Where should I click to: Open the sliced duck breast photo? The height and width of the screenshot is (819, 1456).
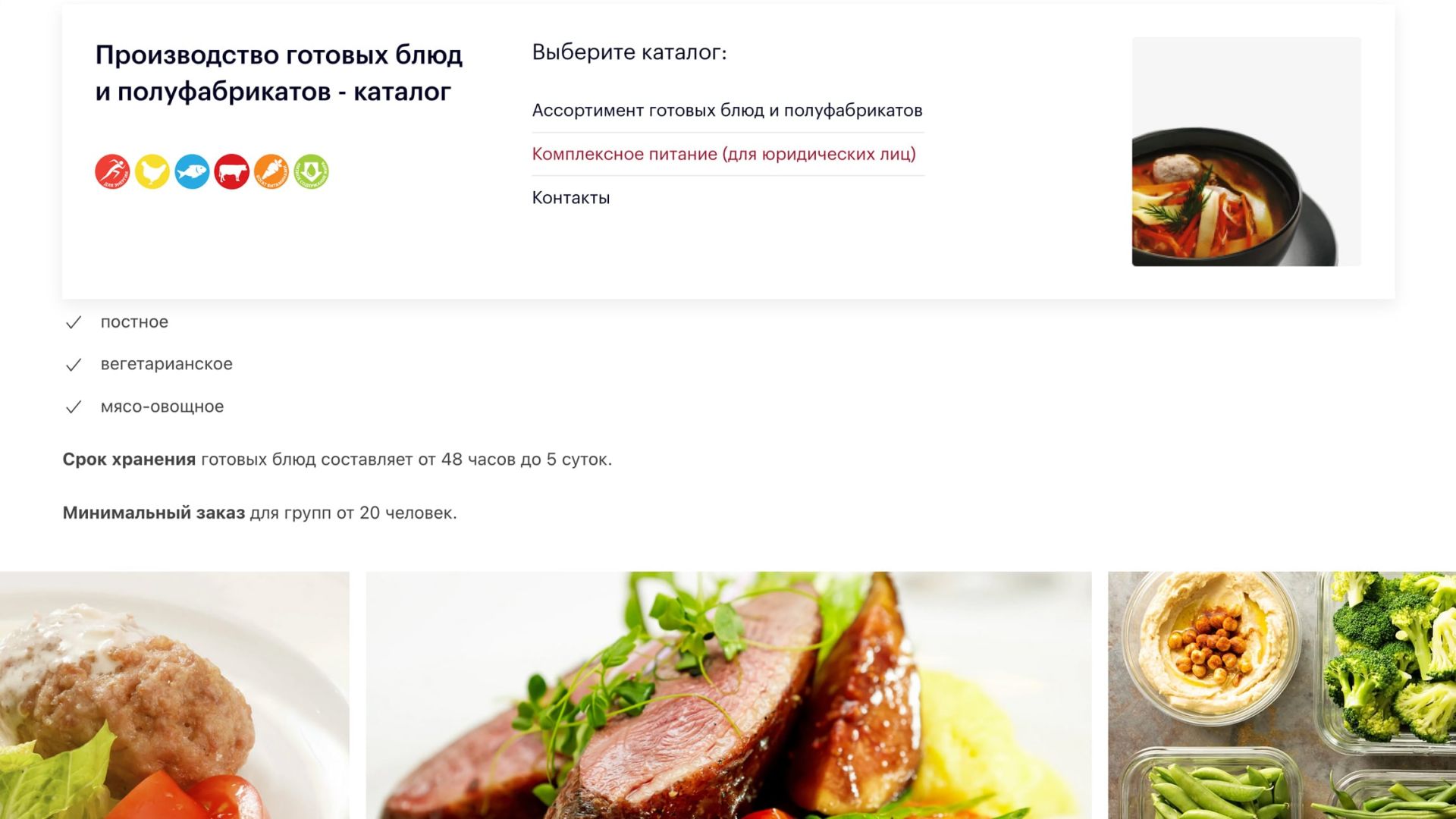729,695
